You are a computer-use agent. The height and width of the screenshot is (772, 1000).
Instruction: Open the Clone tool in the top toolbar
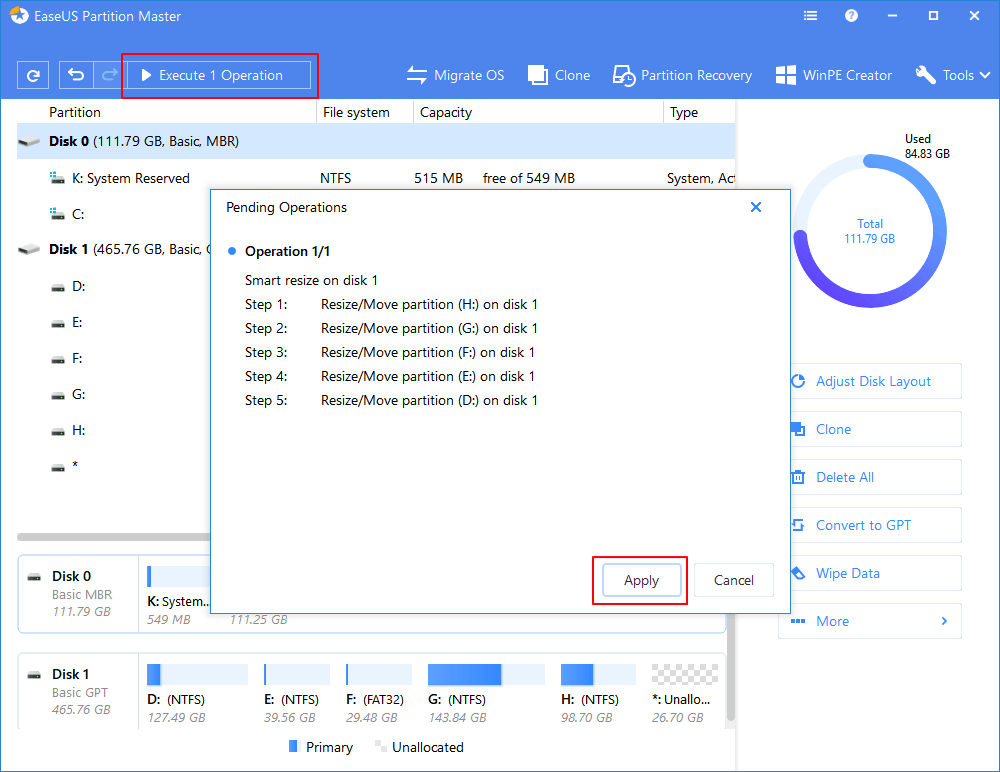(559, 75)
